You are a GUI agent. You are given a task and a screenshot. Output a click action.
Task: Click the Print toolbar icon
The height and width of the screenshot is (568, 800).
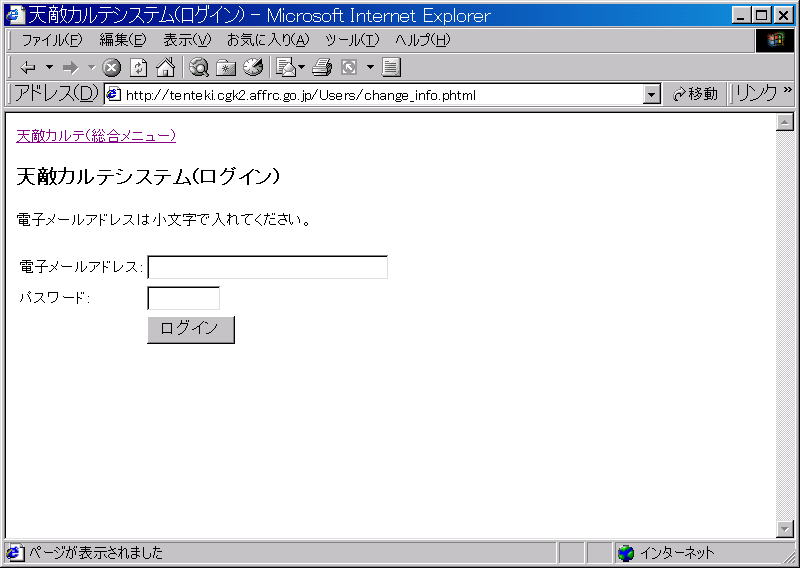(x=321, y=68)
